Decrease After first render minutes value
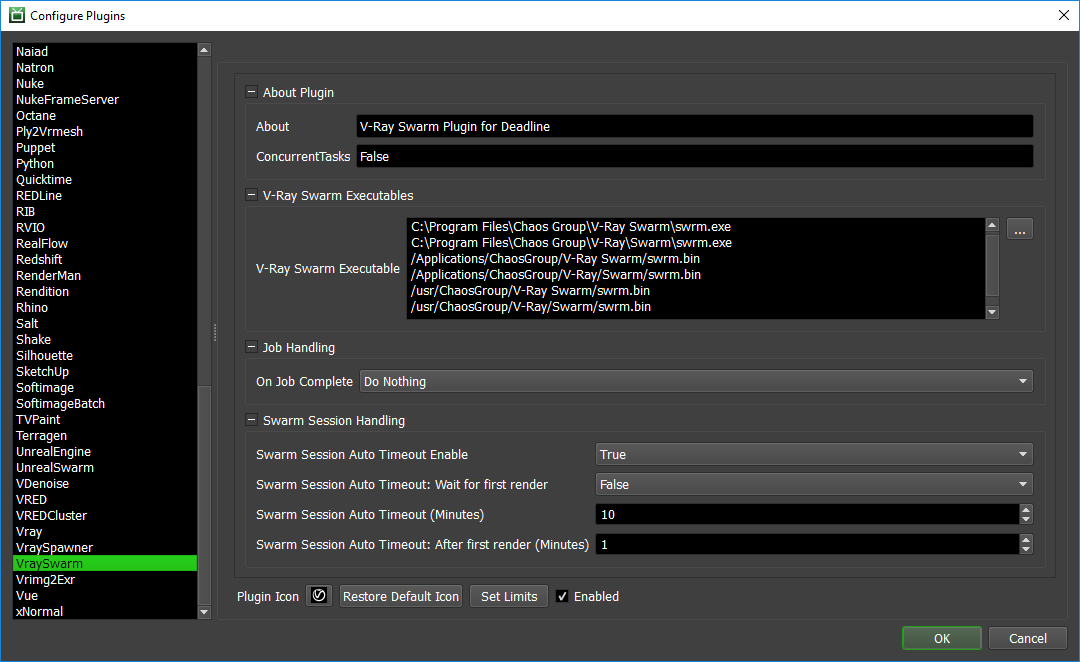The height and width of the screenshot is (662, 1080). 1025,549
